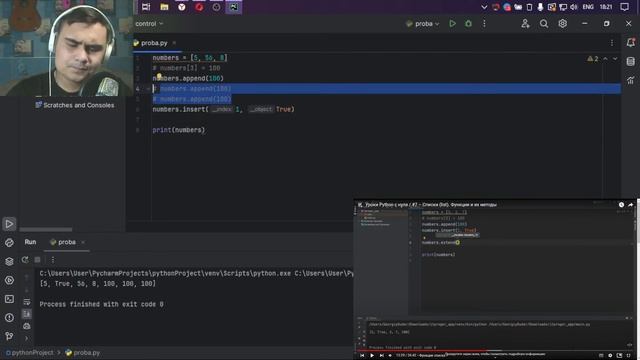The height and width of the screenshot is (360, 640).
Task: Open Python Console icon in the left stripe
Action: tap(9, 242)
